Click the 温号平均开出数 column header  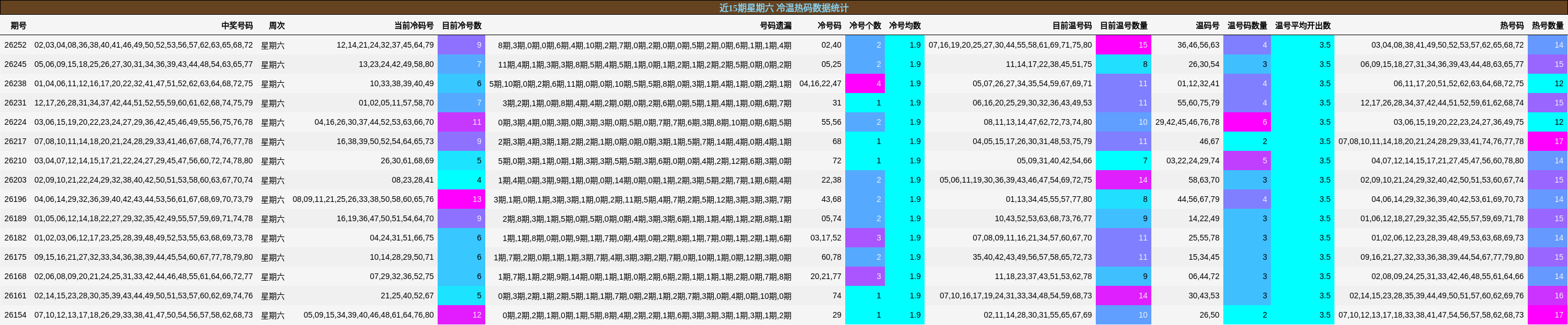point(1303,26)
